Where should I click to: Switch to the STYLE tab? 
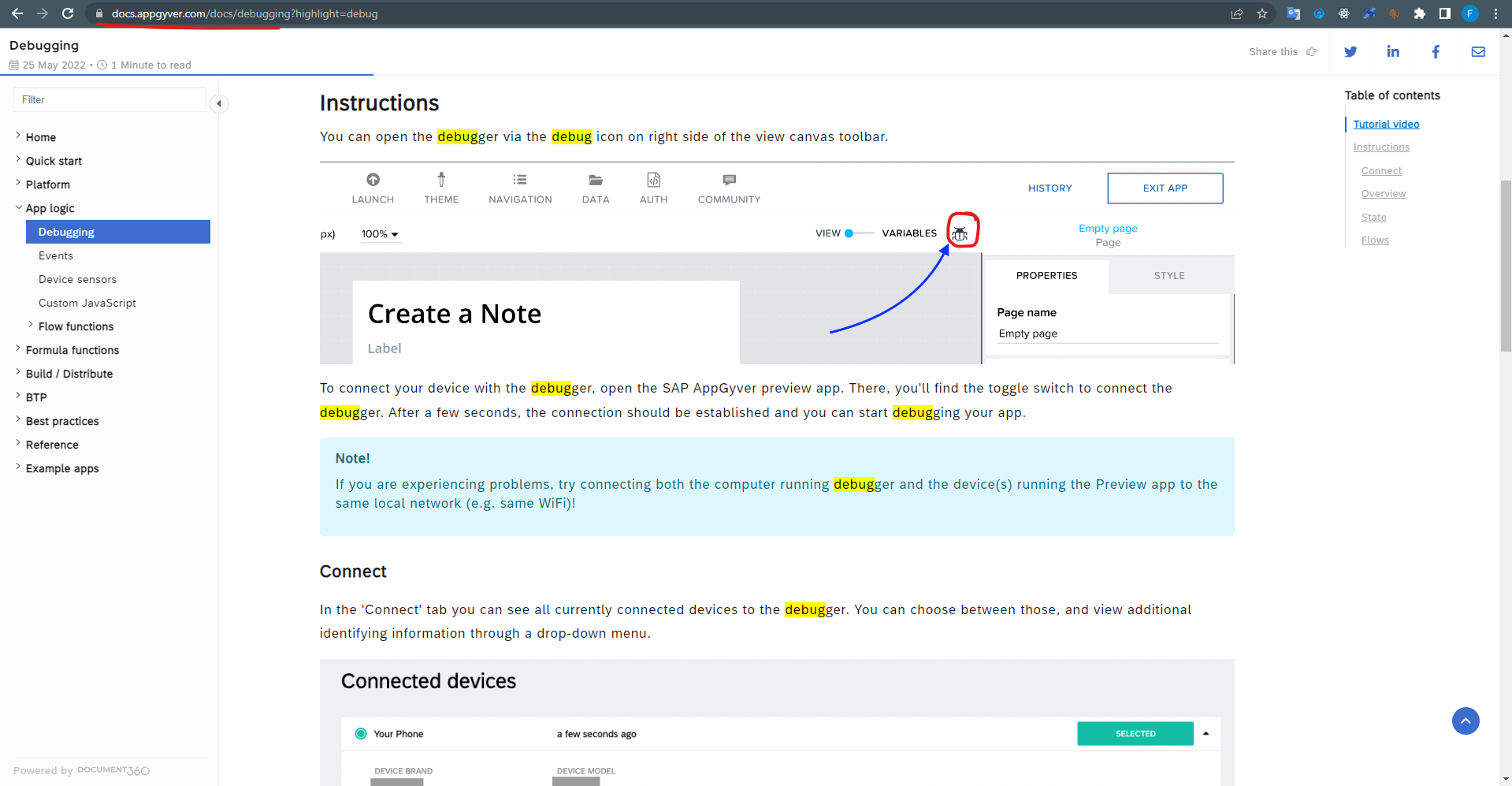(x=1169, y=275)
